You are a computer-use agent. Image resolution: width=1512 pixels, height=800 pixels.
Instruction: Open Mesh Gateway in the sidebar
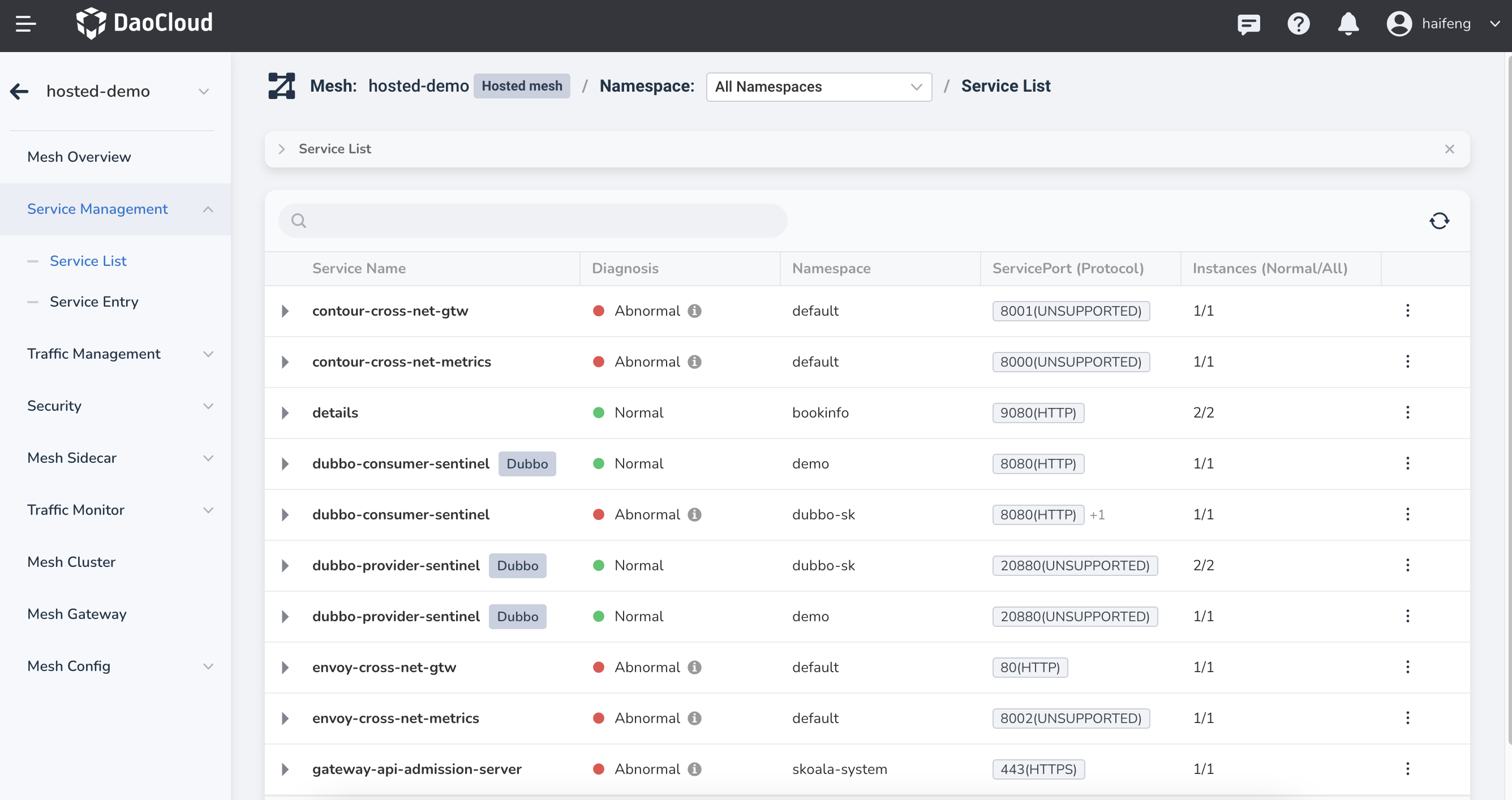(115, 614)
